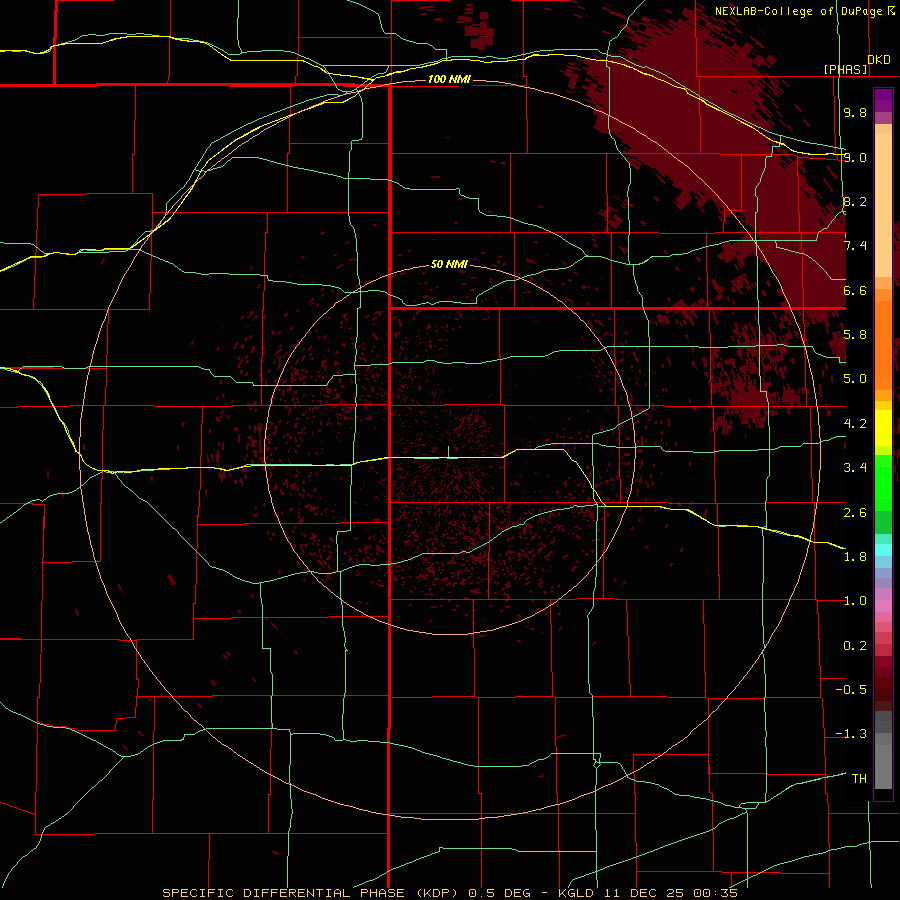The height and width of the screenshot is (900, 900).
Task: Select the -0.5 scale label
Action: (851, 690)
